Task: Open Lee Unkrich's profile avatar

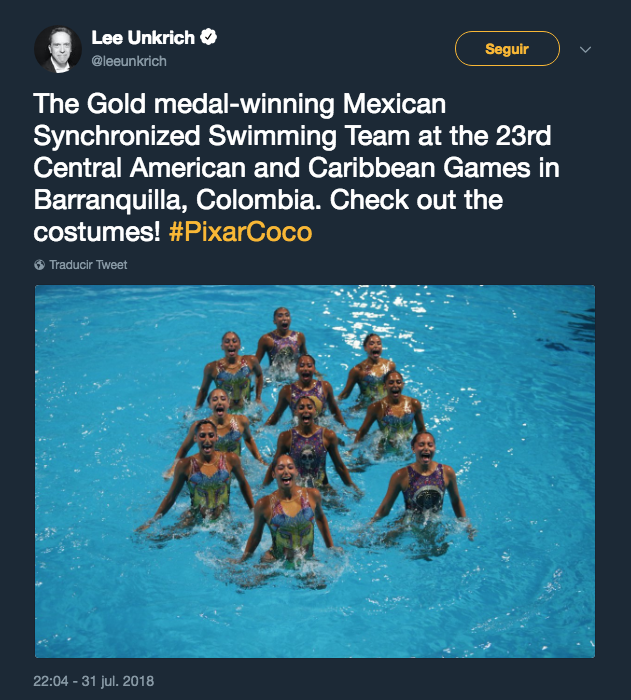Action: tap(58, 49)
